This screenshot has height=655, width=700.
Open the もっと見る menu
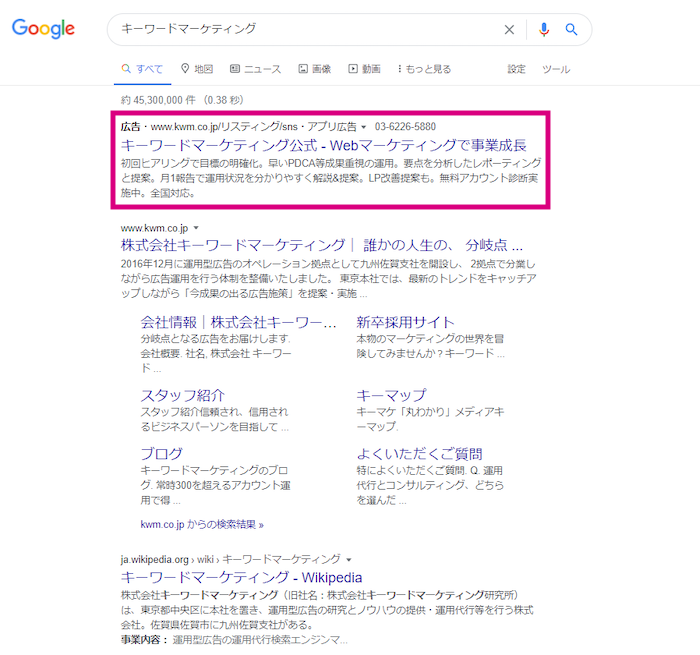(425, 69)
